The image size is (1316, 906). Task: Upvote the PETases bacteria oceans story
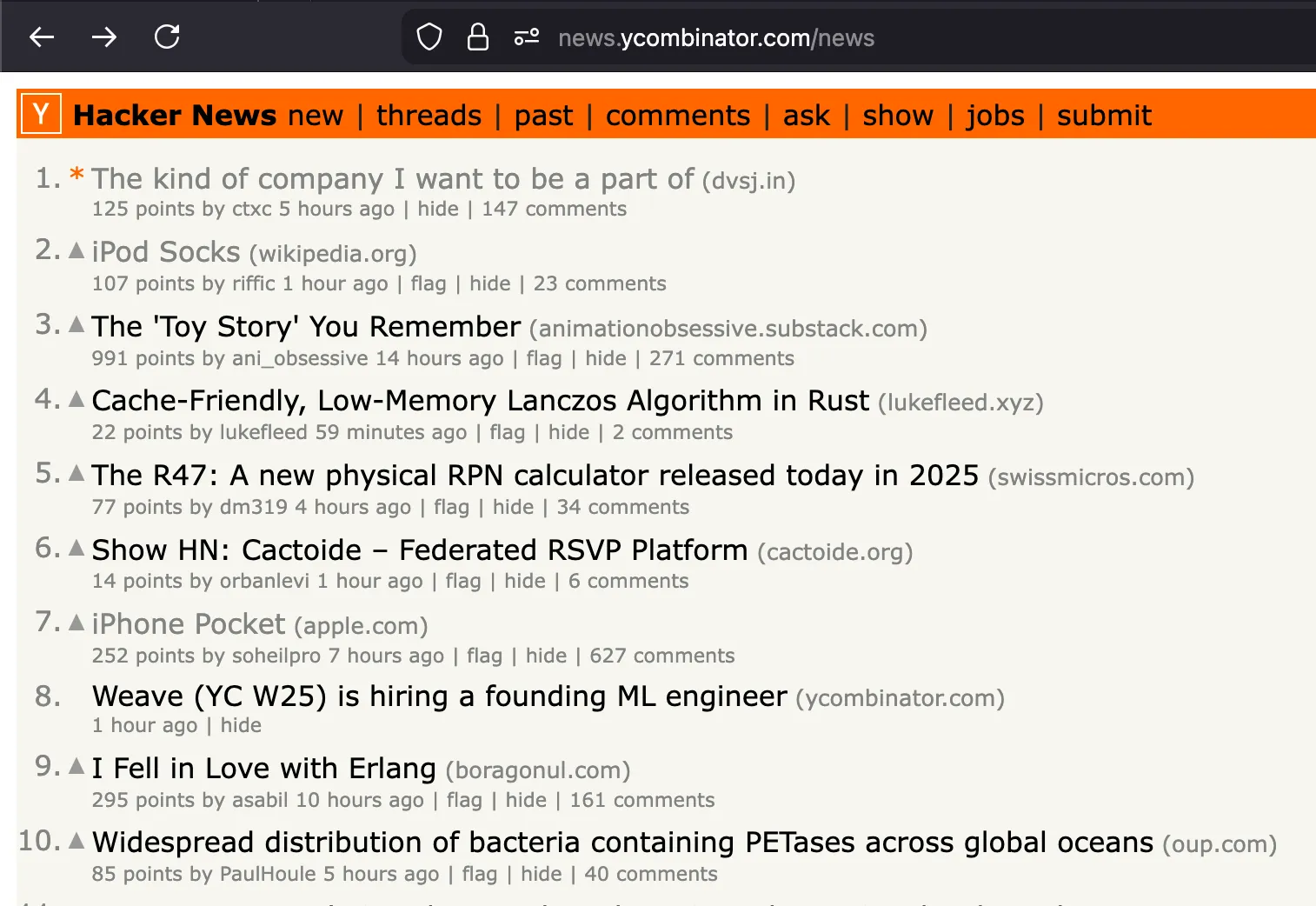(x=76, y=841)
